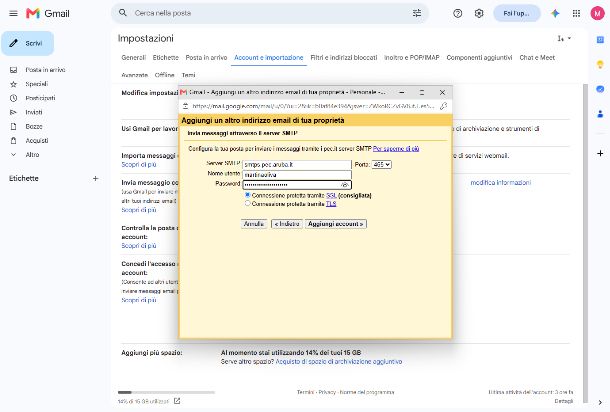Click the Fai l'upgrade button
Image resolution: width=610 pixels, height=412 pixels.
[517, 13]
